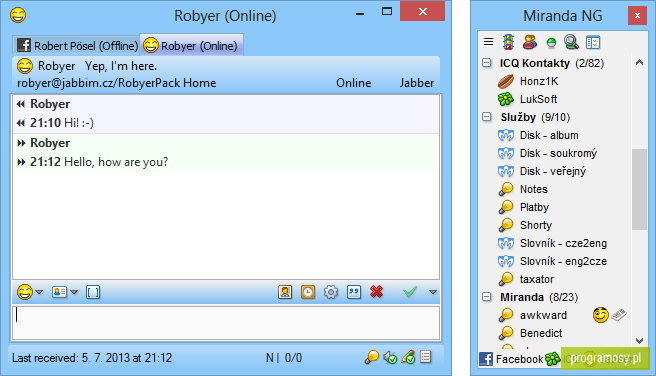Click the ICQ flower icon in Miranda status bar
The height and width of the screenshot is (376, 656).
point(553,359)
